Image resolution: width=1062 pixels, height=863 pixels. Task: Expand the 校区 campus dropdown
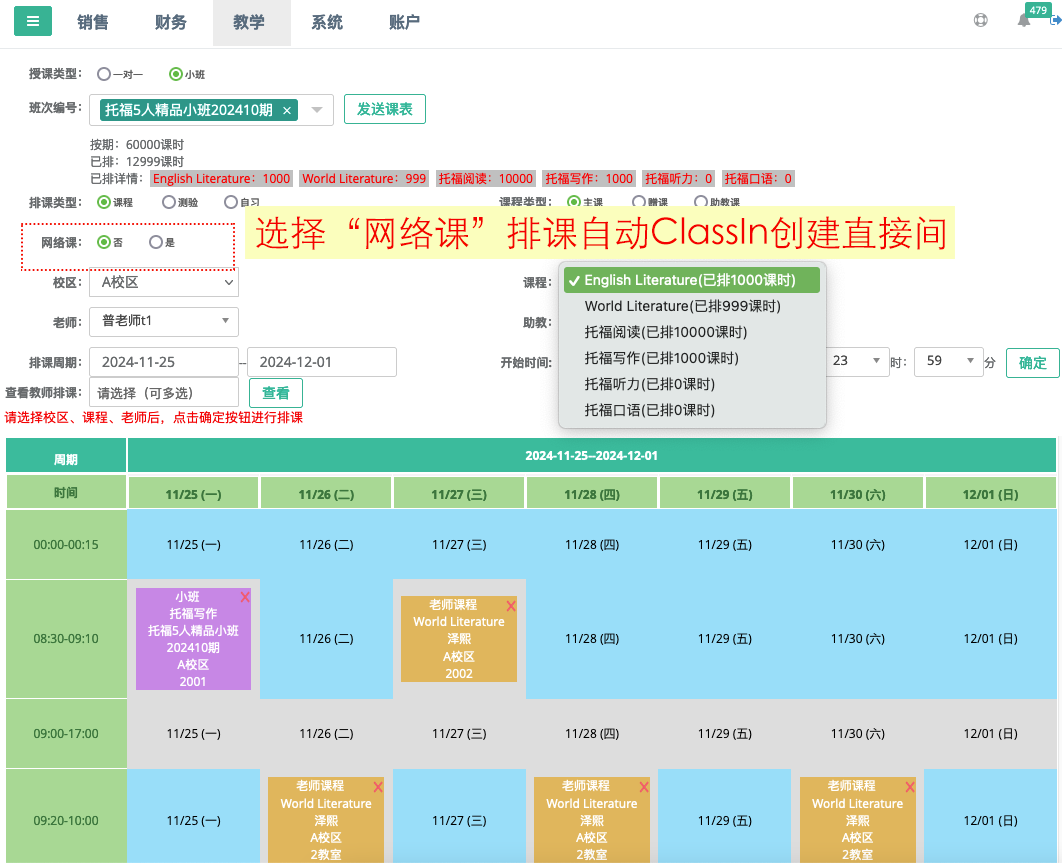[x=164, y=283]
